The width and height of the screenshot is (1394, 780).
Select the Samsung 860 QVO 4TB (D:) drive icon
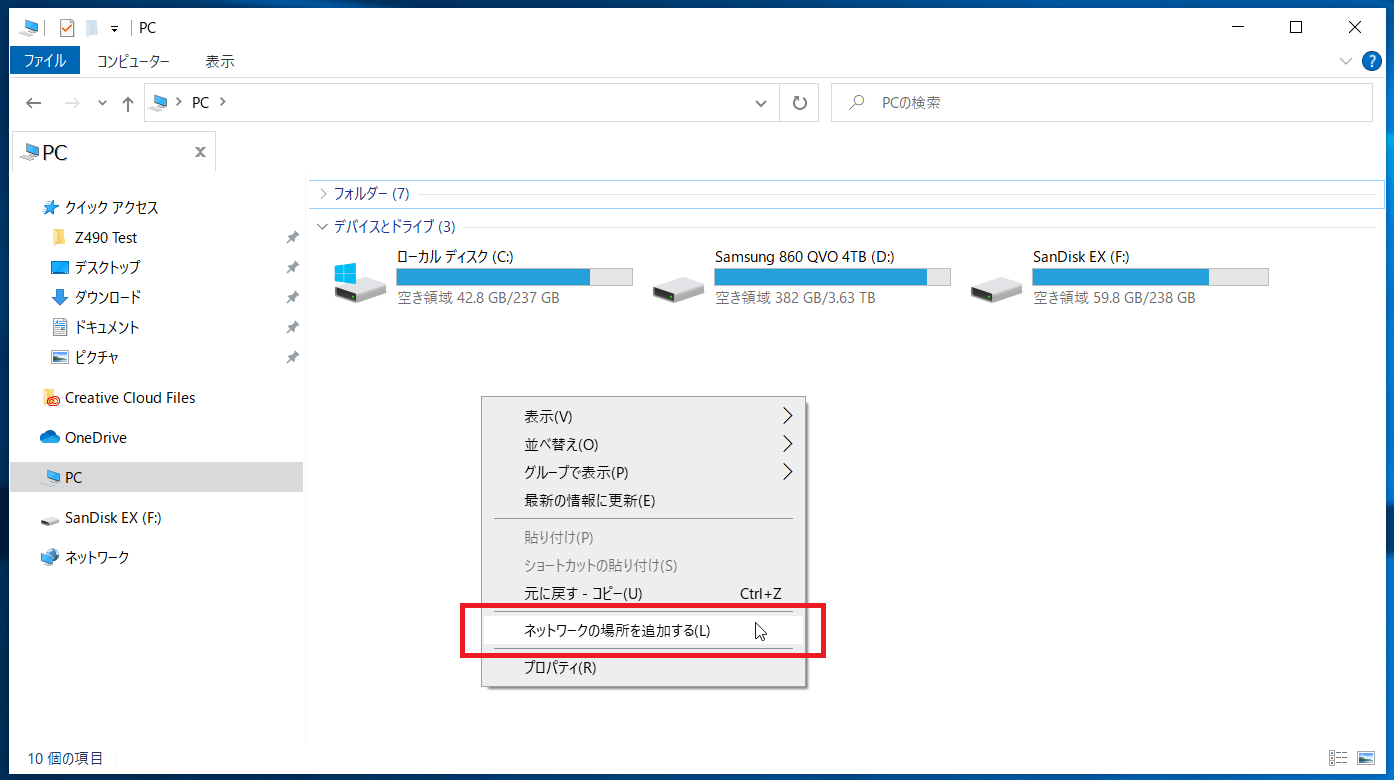[x=678, y=288]
